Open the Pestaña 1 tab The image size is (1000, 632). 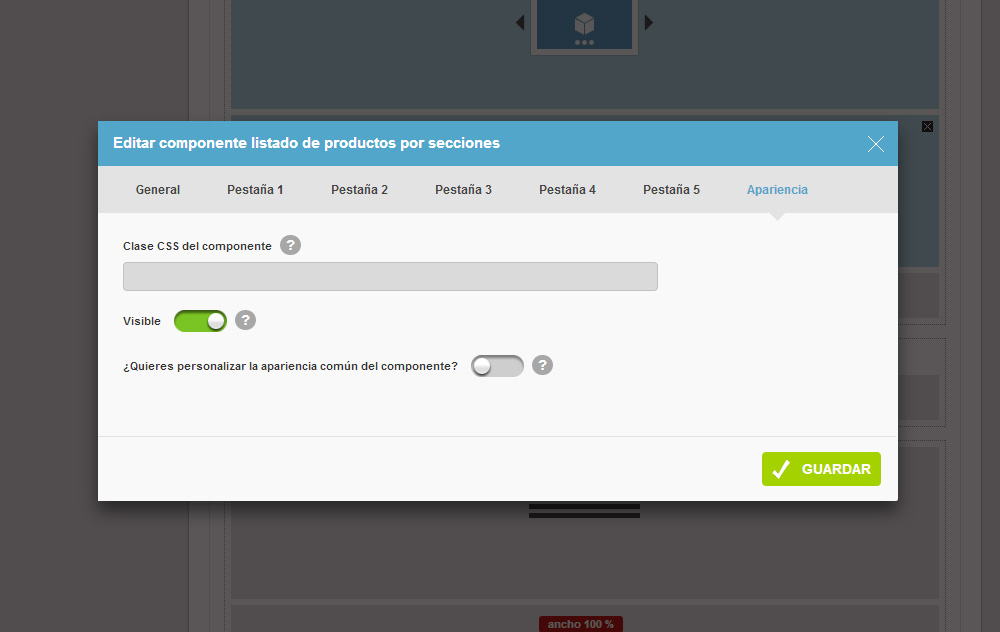255,190
